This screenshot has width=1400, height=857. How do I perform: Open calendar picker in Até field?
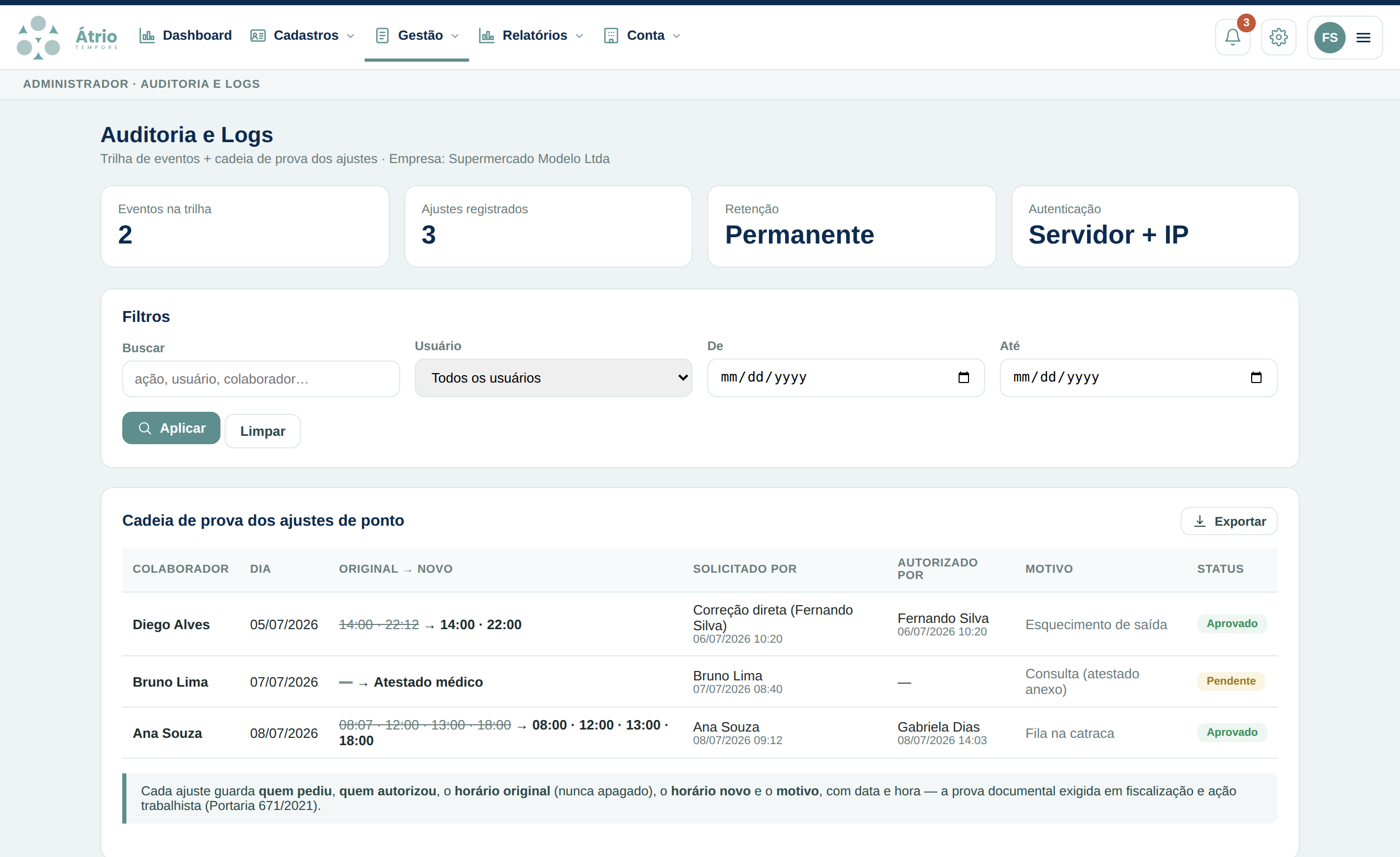(x=1256, y=377)
